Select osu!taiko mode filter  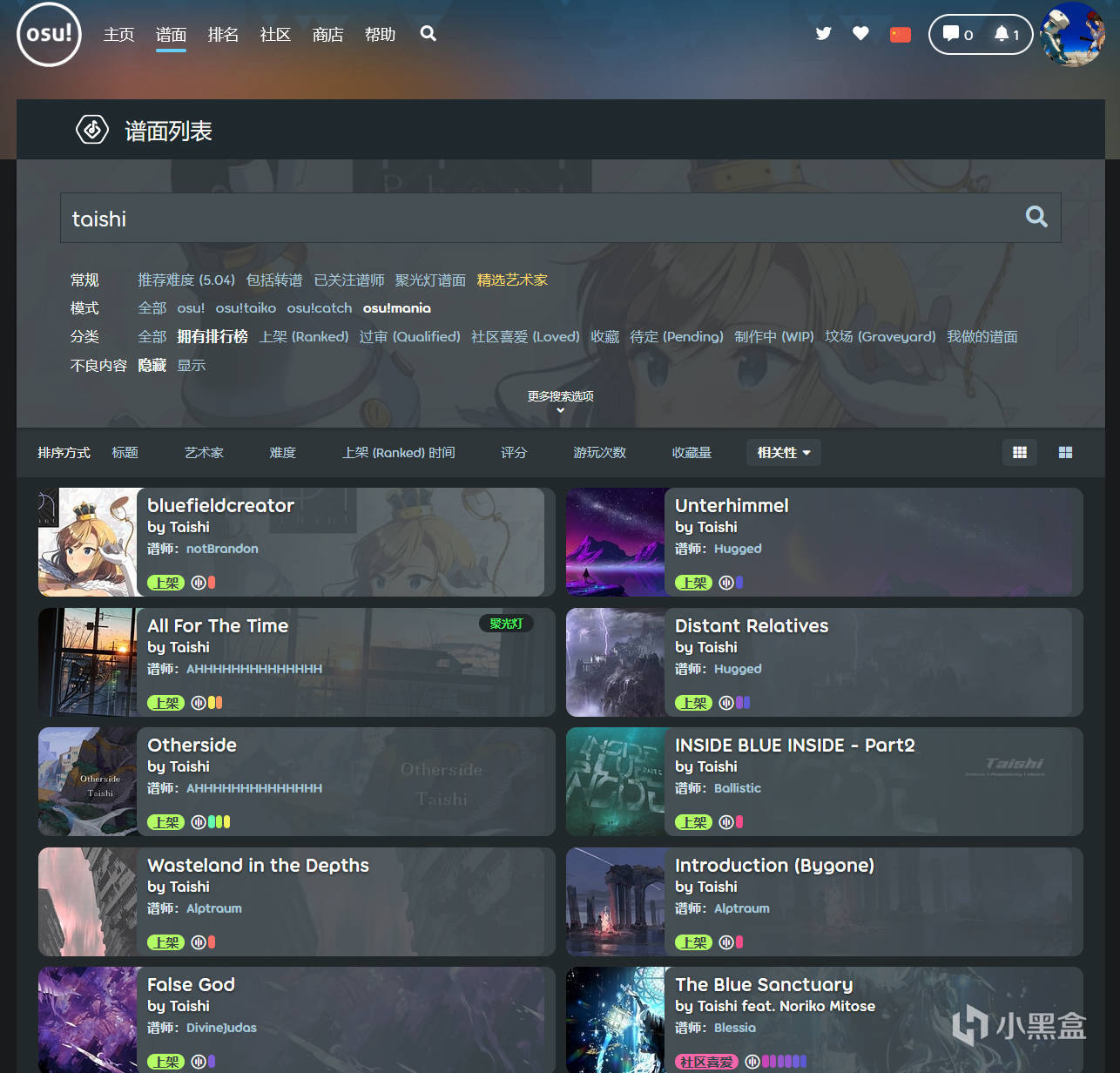(246, 308)
